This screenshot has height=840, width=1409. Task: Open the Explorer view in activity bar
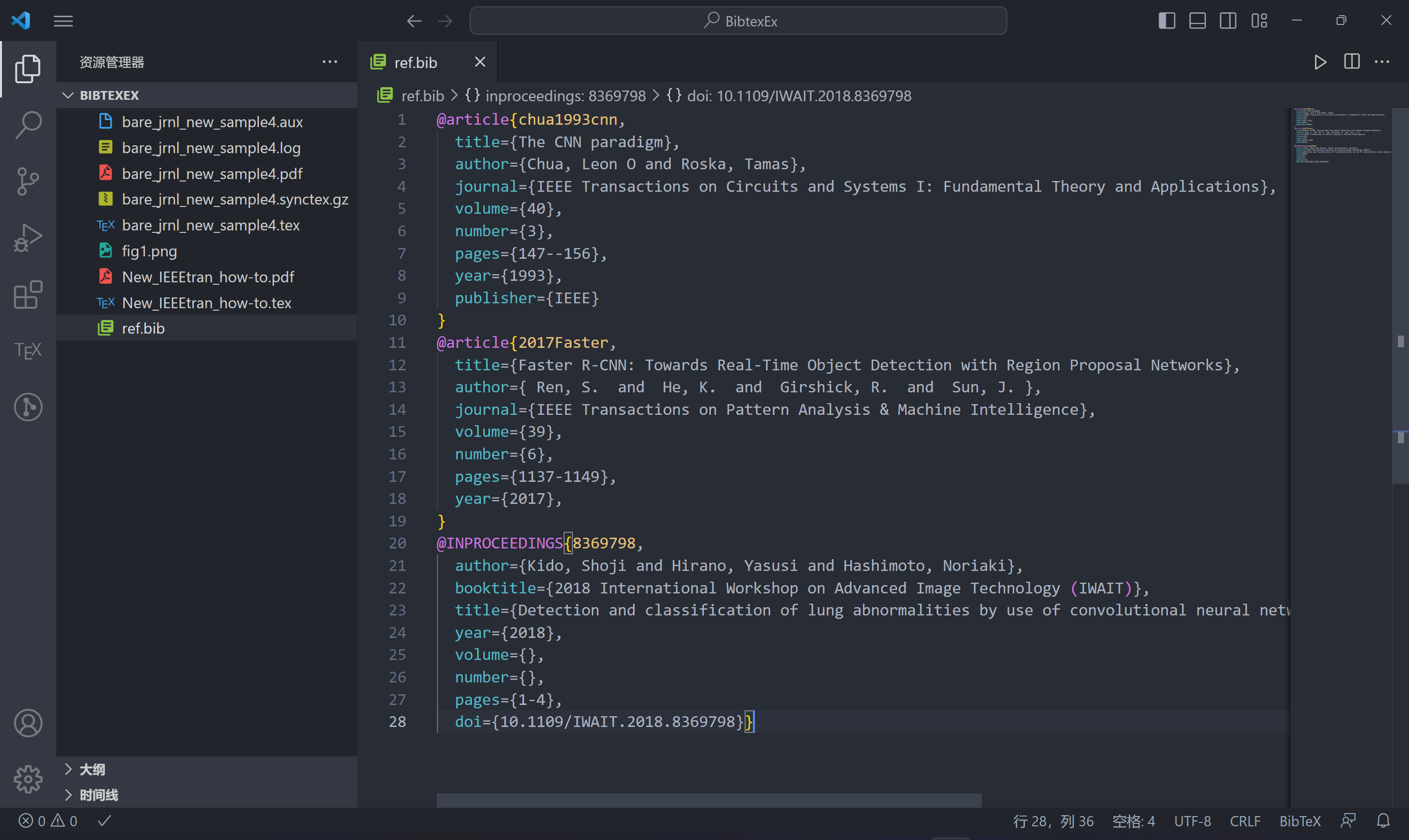coord(28,68)
